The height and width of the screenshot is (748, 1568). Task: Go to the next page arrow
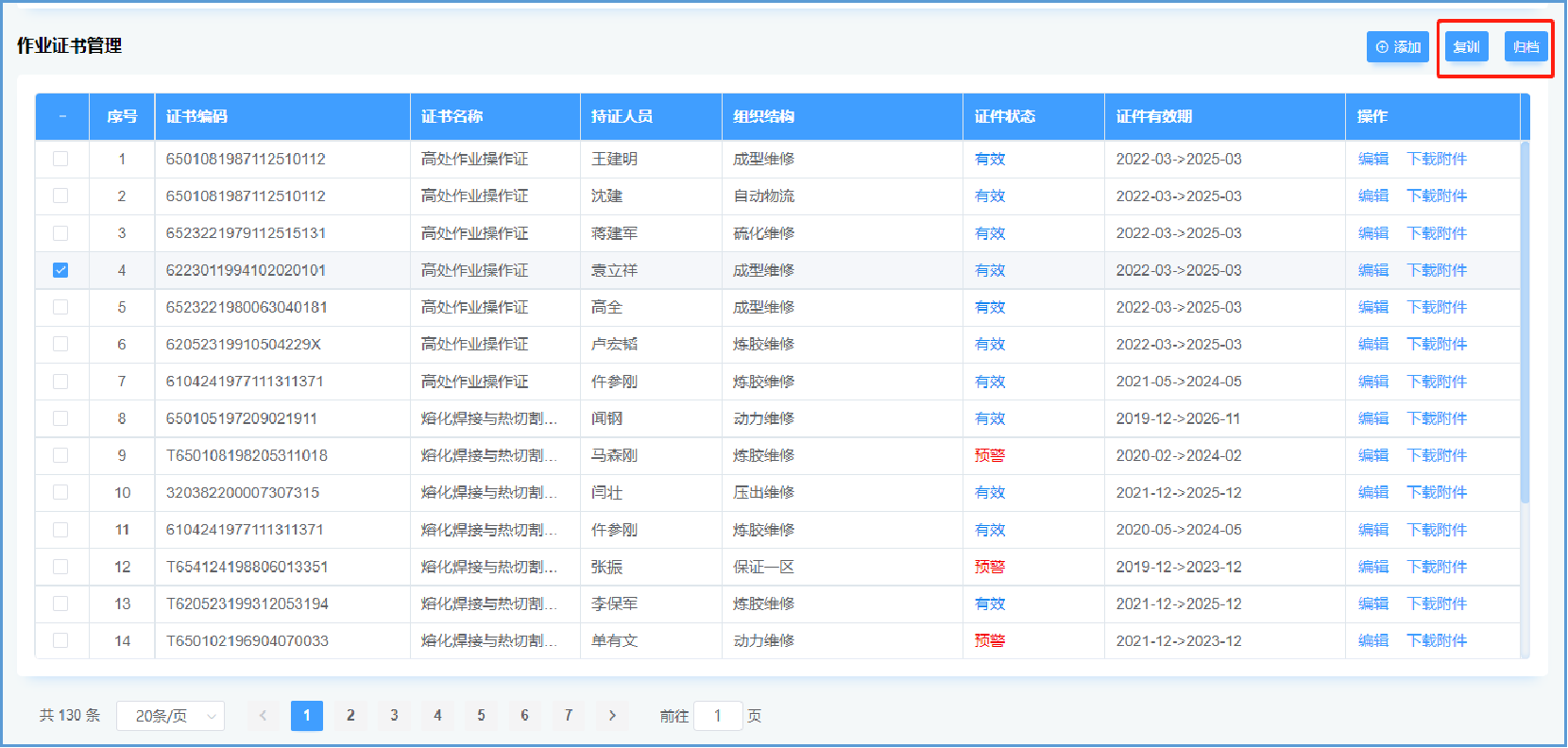coord(612,716)
